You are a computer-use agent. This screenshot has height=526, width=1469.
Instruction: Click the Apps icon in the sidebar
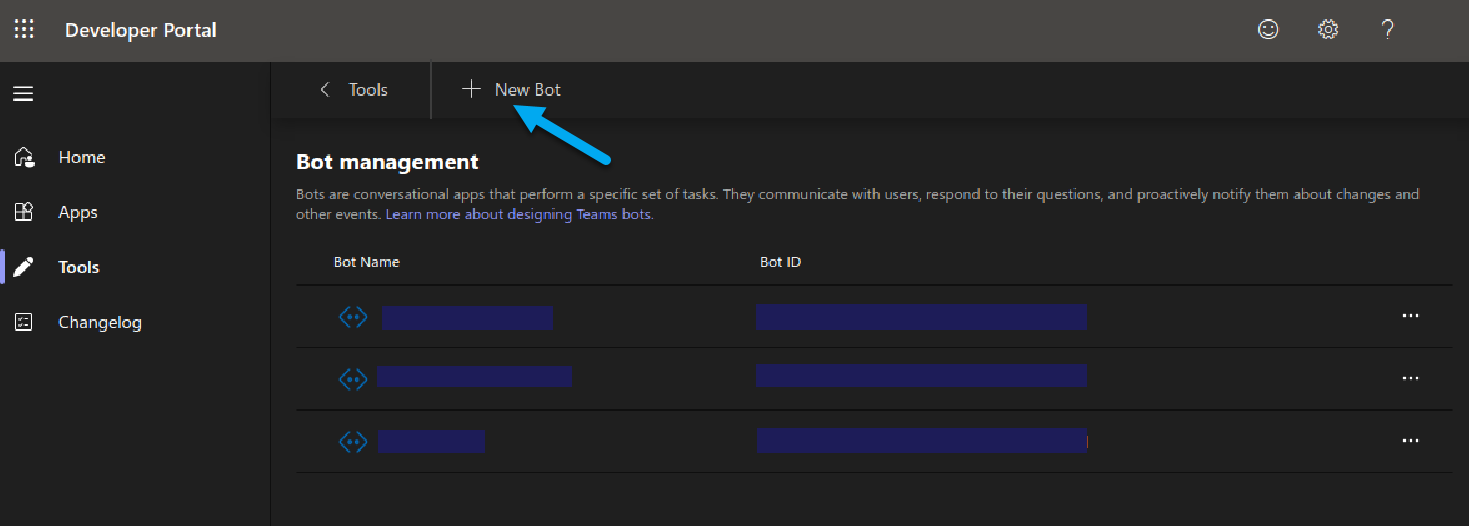[24, 212]
